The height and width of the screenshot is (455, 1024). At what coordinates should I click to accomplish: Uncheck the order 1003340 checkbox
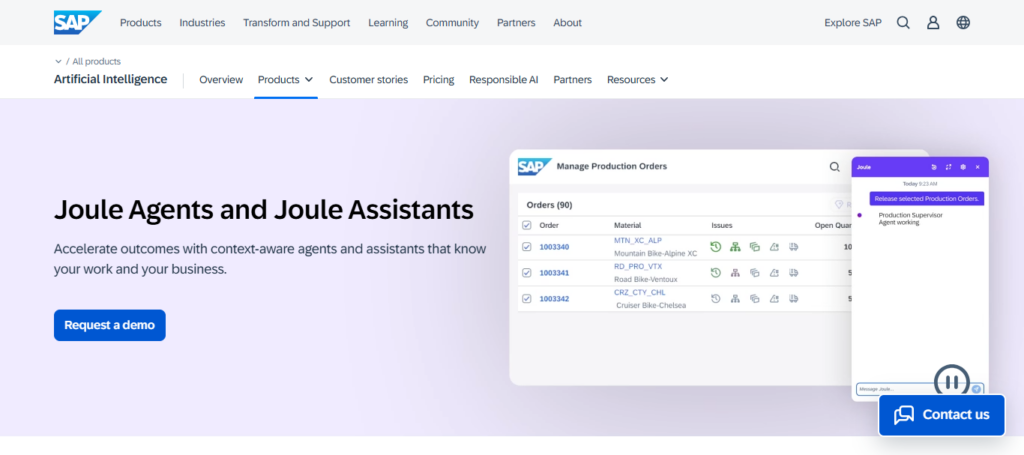[x=527, y=247]
